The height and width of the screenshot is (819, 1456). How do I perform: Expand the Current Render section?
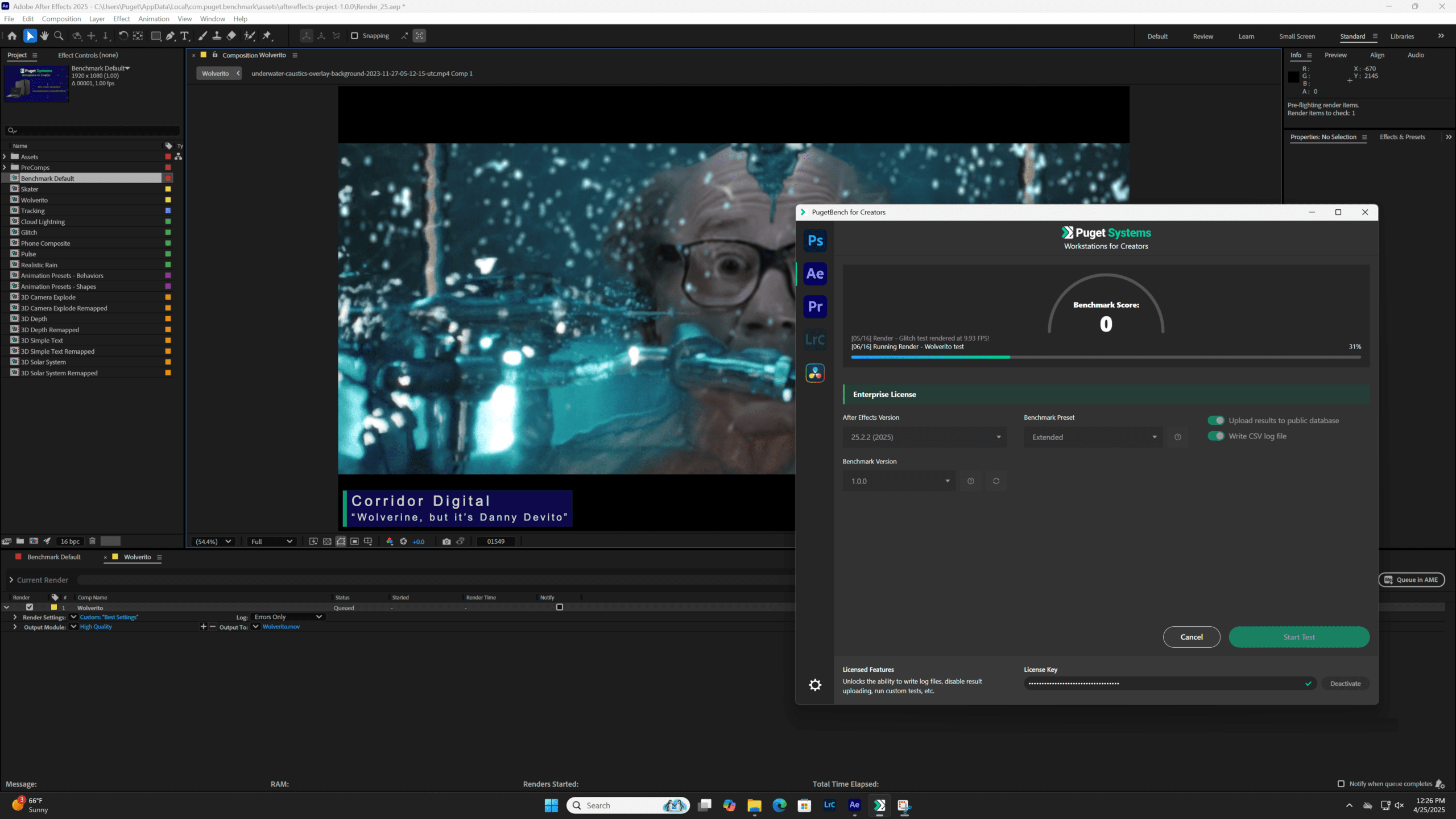click(11, 580)
